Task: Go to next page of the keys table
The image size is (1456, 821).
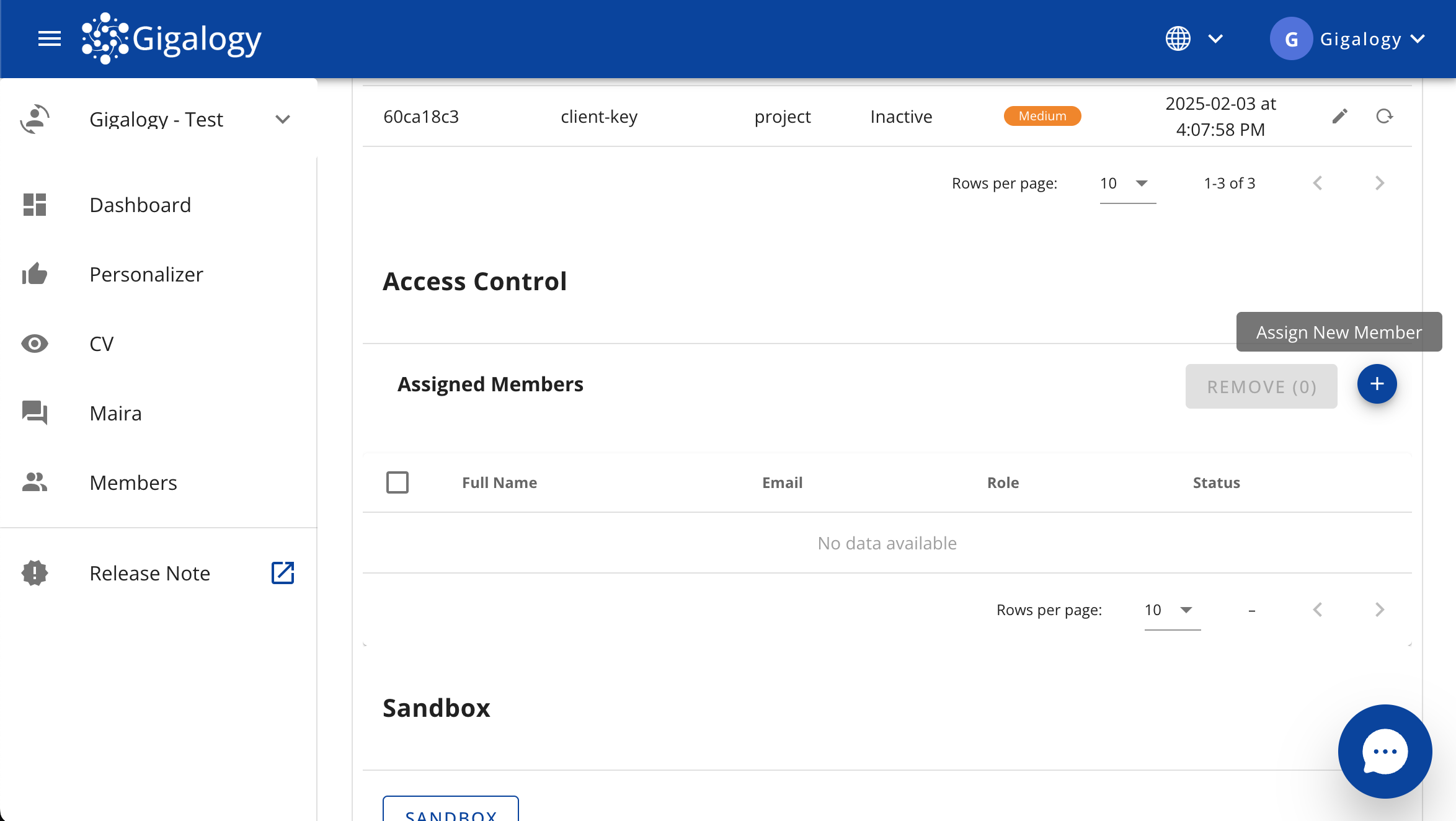Action: pos(1379,182)
